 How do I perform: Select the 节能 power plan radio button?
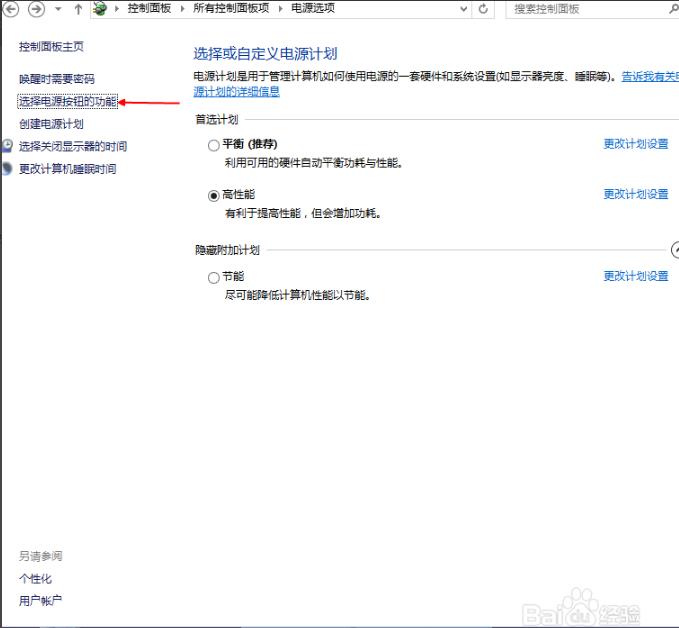[213, 277]
